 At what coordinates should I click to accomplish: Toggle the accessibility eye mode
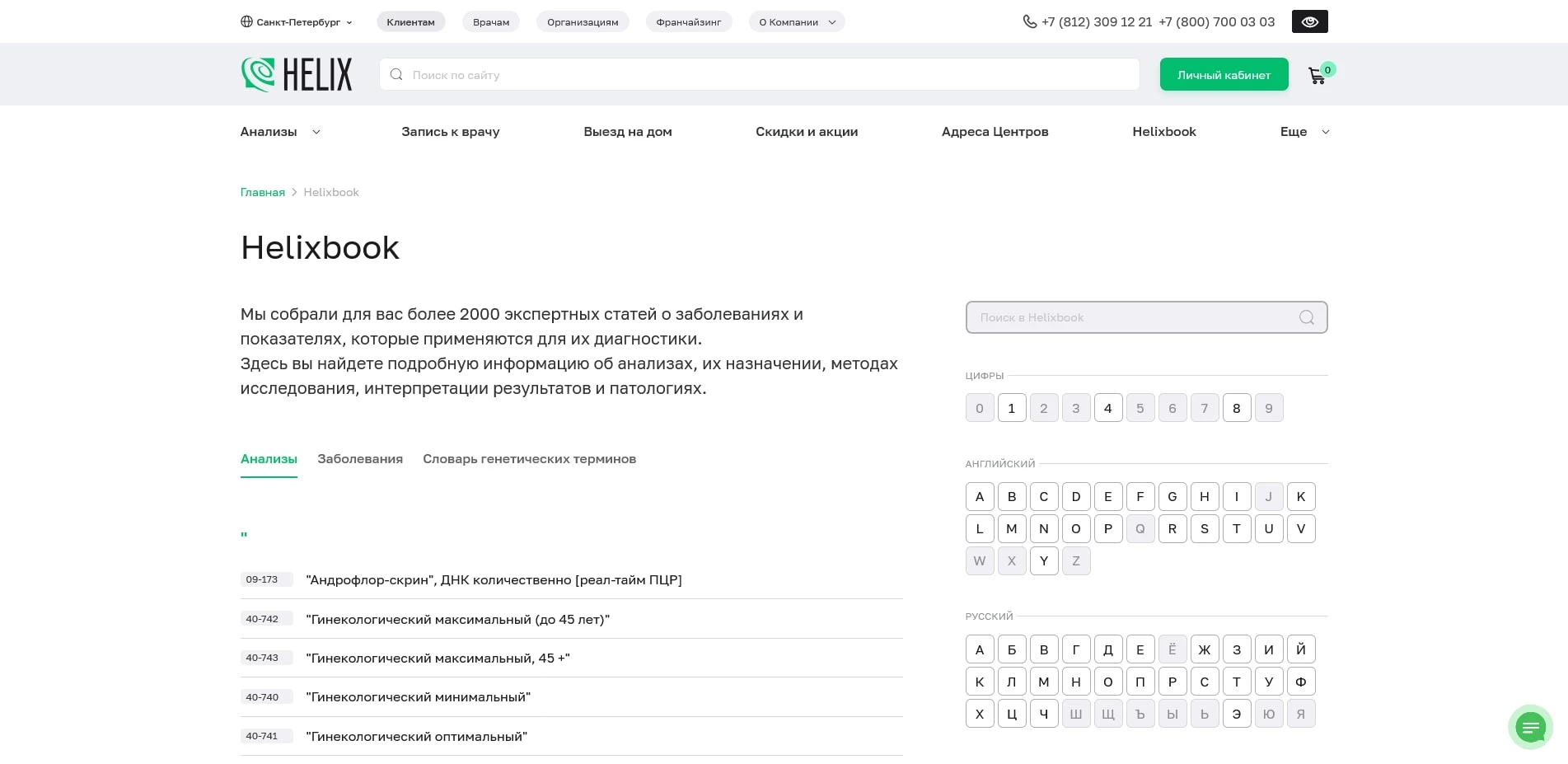point(1309,21)
